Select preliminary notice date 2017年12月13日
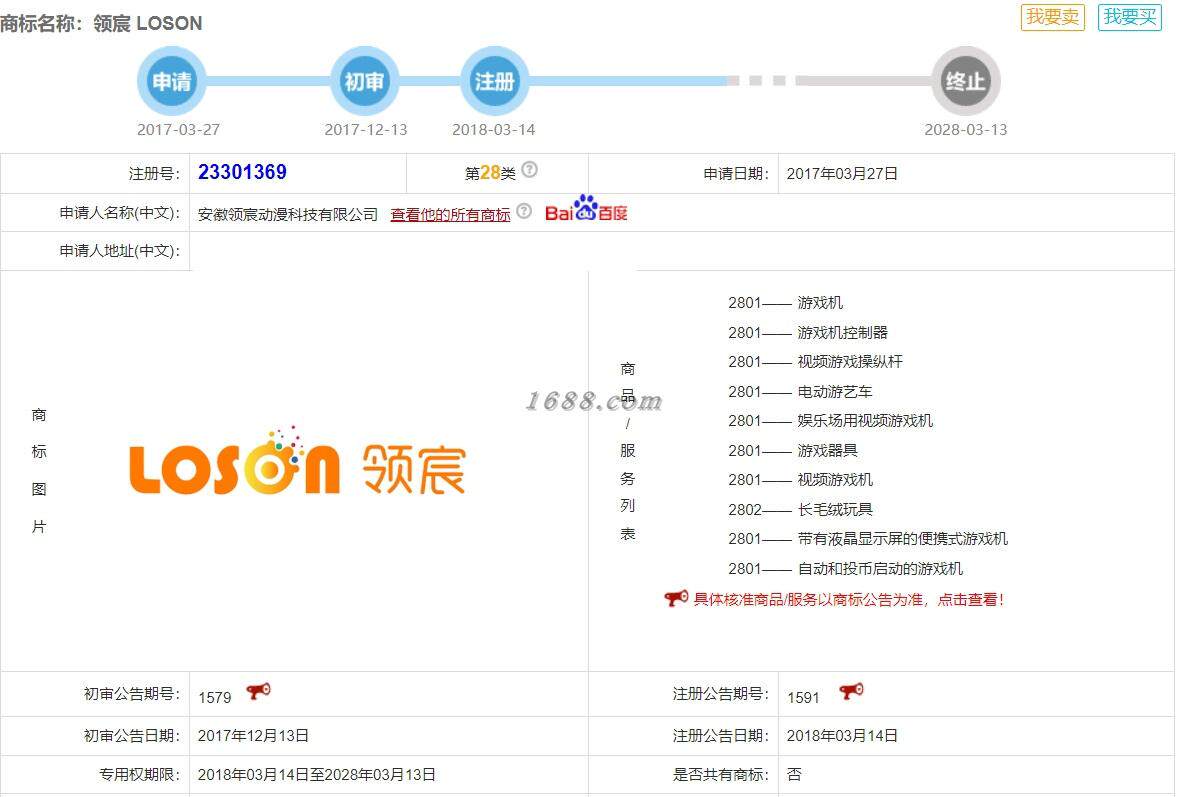 (x=253, y=736)
